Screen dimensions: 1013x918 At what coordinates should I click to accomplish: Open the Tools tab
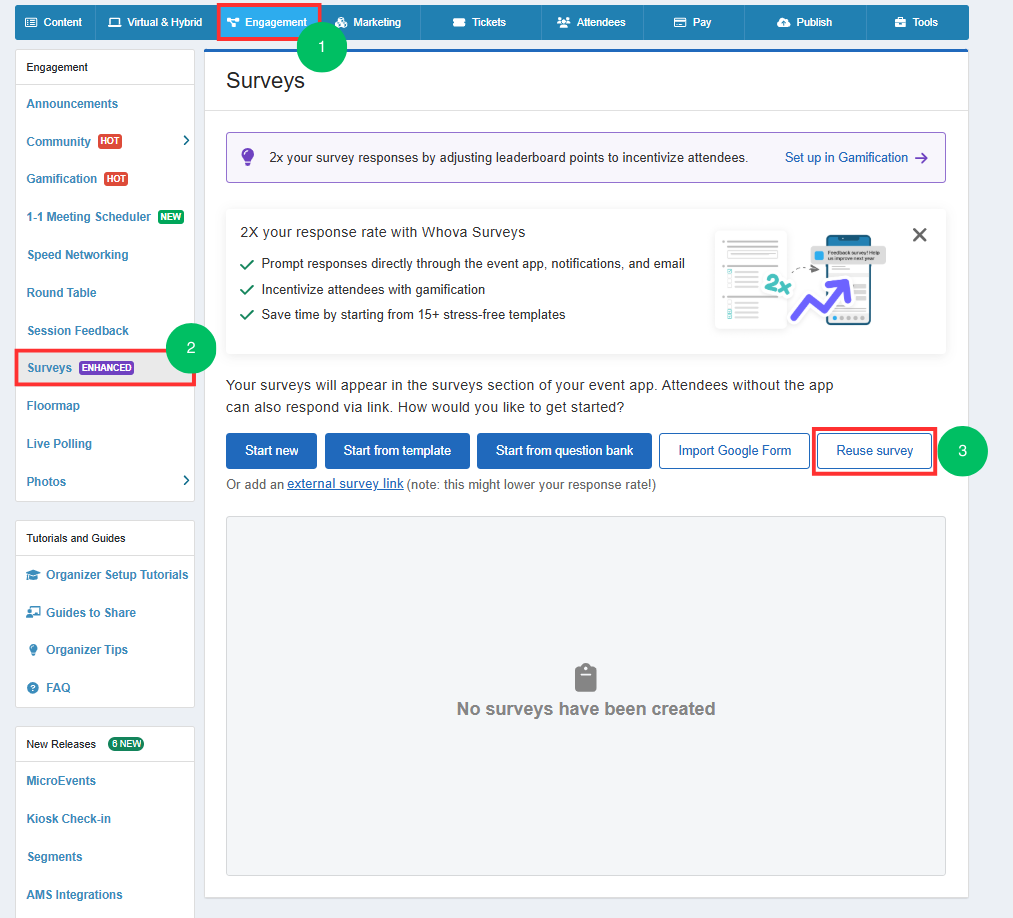(917, 22)
